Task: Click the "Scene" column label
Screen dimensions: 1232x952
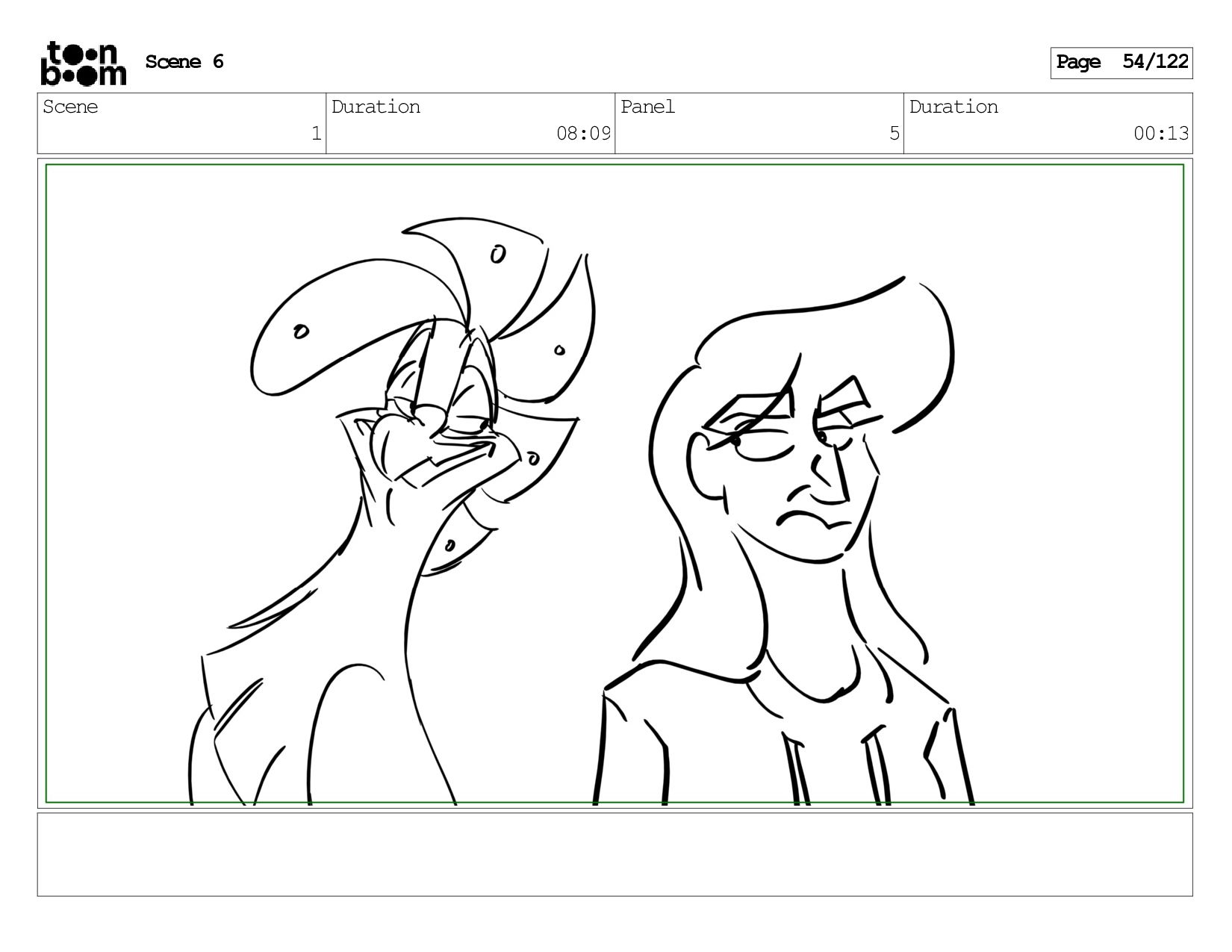Action: pyautogui.click(x=70, y=107)
